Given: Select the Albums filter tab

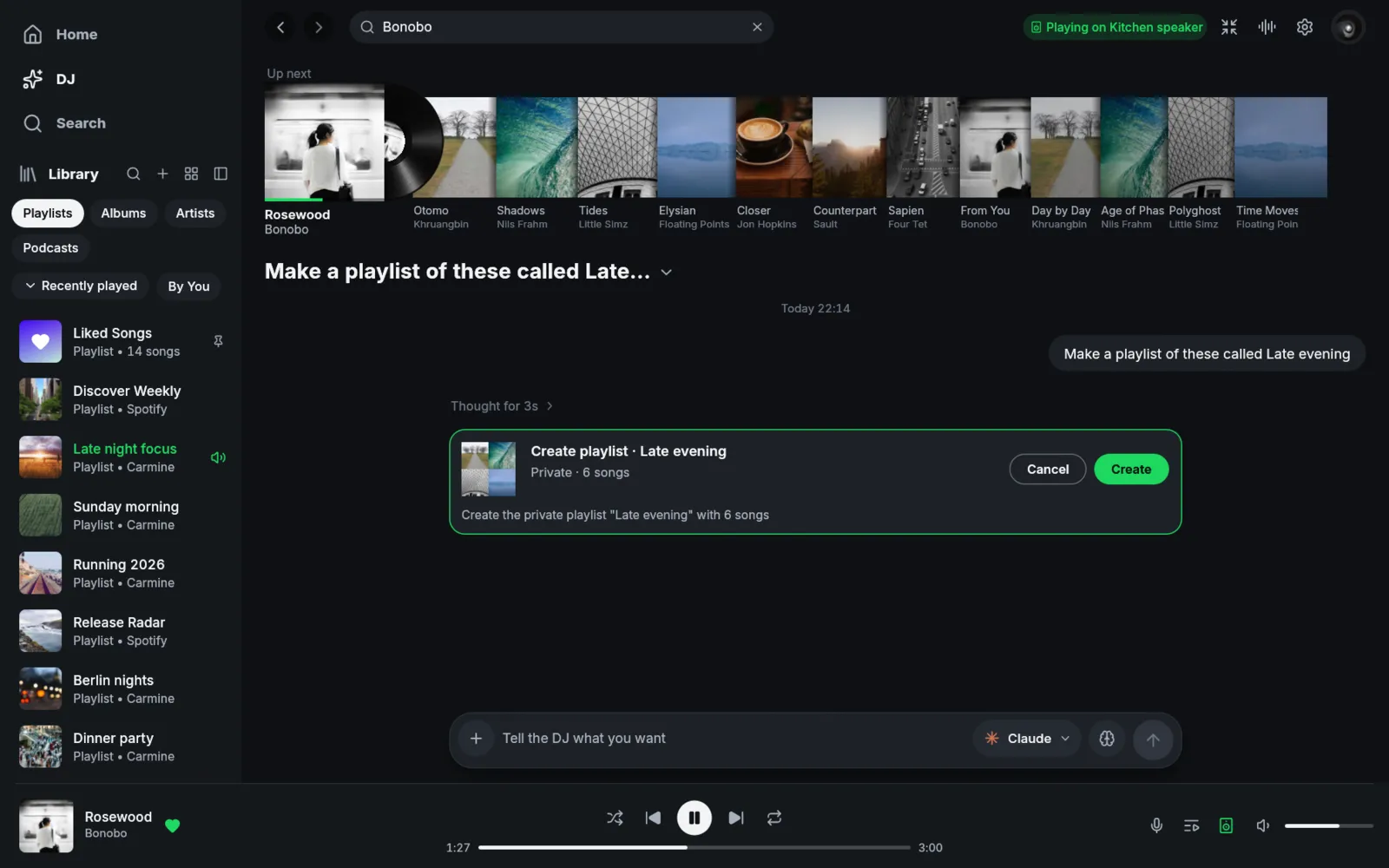Looking at the screenshot, I should pos(123,214).
